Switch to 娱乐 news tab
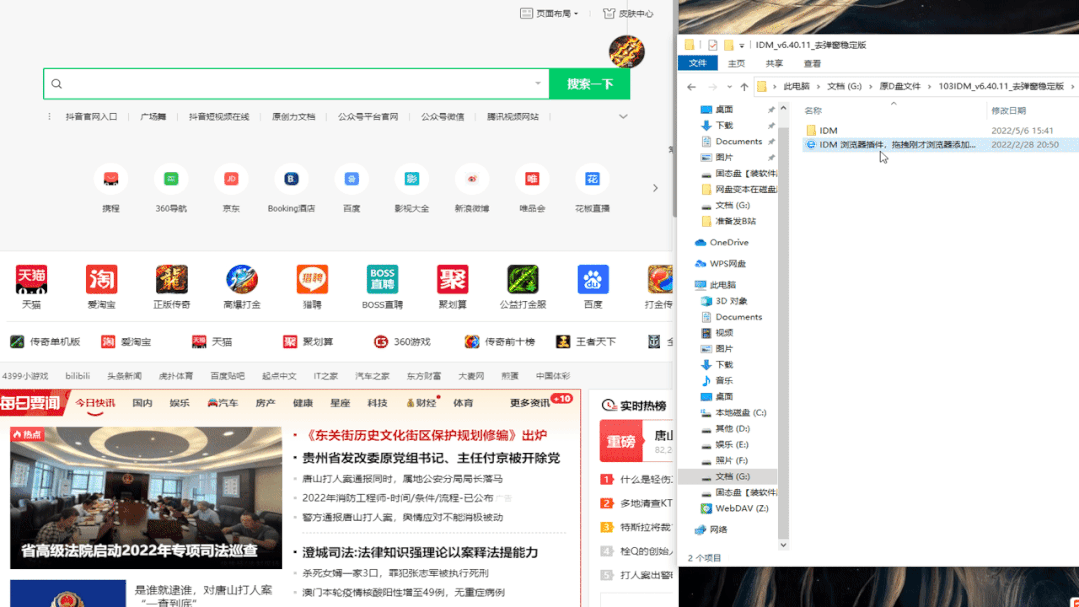Viewport: 1079px width, 607px height. [180, 403]
